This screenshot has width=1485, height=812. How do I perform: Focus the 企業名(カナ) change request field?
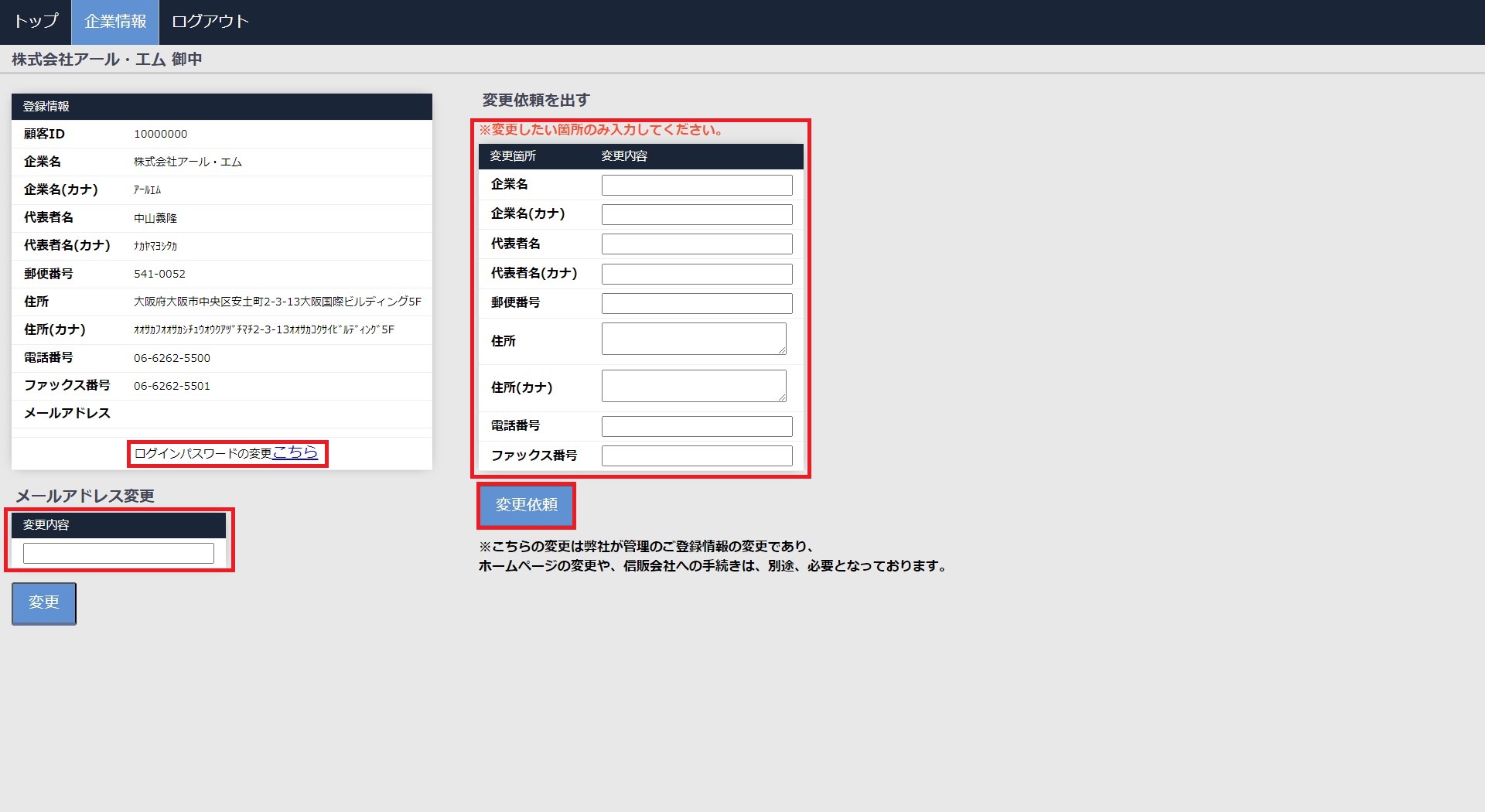[x=696, y=214]
